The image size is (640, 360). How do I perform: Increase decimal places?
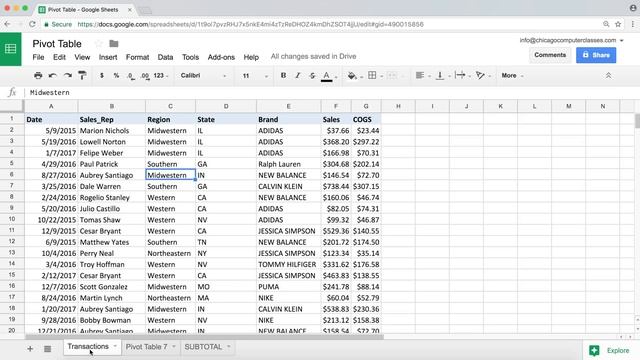[145, 76]
